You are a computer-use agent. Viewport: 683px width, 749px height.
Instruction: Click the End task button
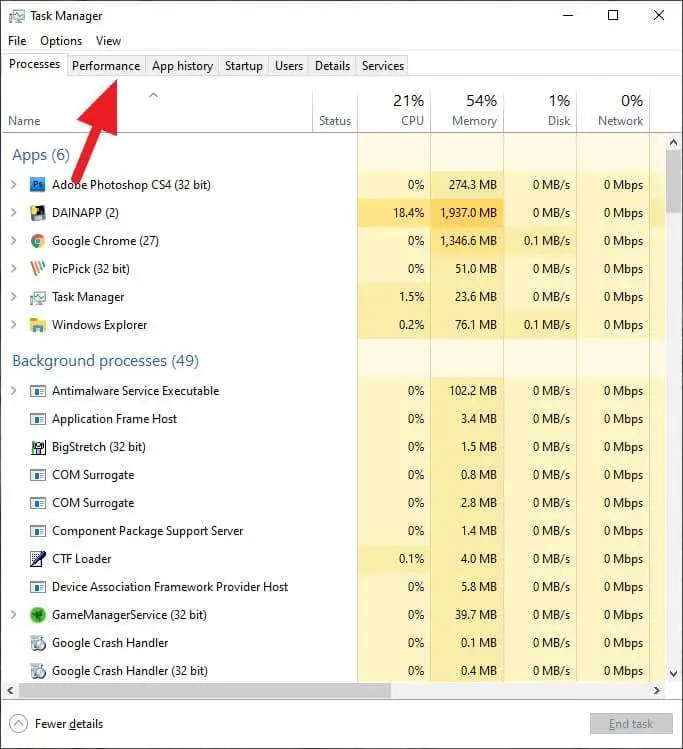[x=631, y=724]
